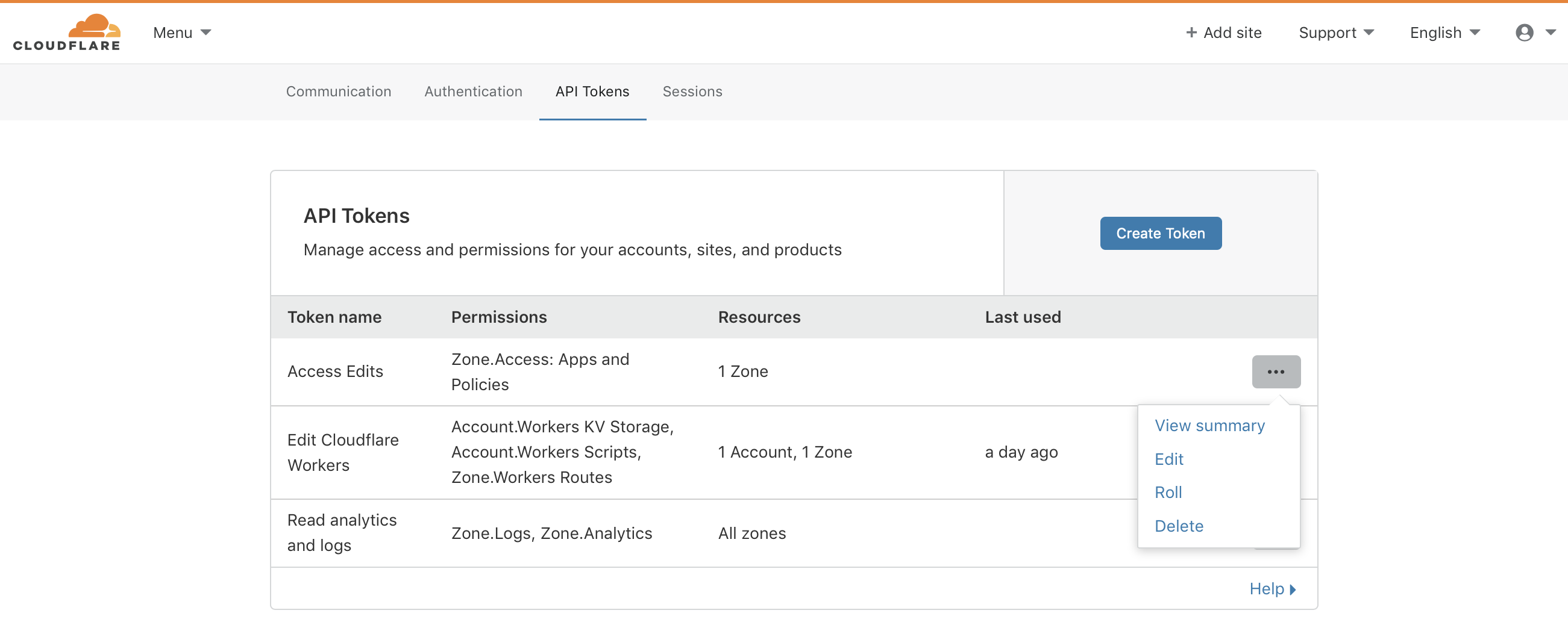Click the Cloudflare logo
Viewport: 1568px width, 619px height.
click(67, 33)
